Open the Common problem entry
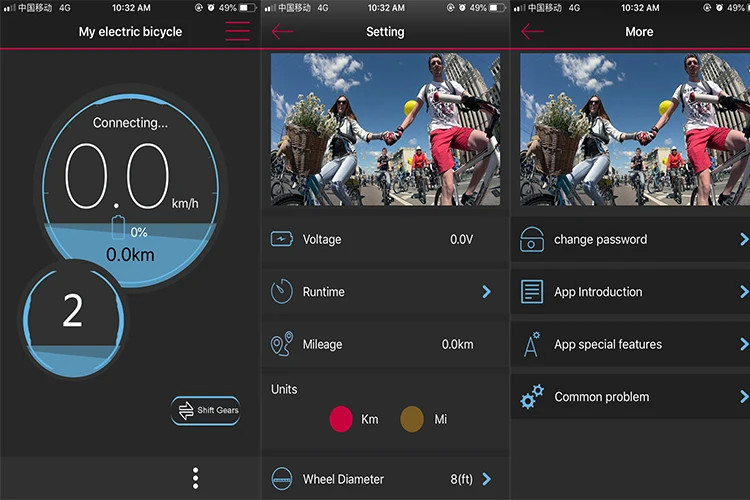Image resolution: width=750 pixels, height=500 pixels. click(x=630, y=397)
